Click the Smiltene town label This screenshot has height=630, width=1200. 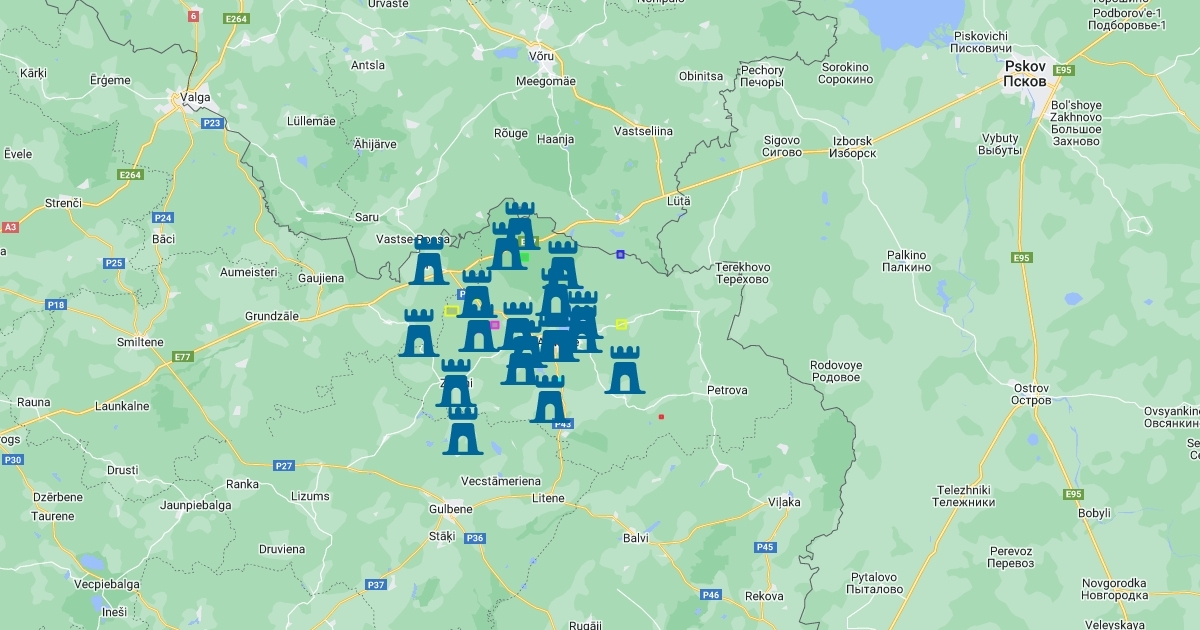(x=141, y=342)
